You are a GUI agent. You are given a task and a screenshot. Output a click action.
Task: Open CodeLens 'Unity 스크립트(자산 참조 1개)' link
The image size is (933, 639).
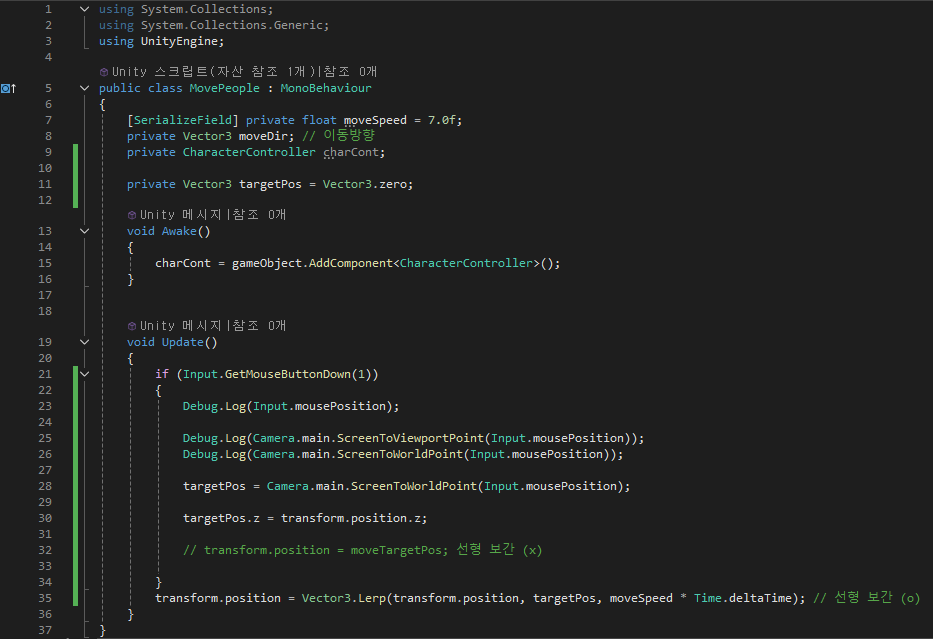(215, 71)
